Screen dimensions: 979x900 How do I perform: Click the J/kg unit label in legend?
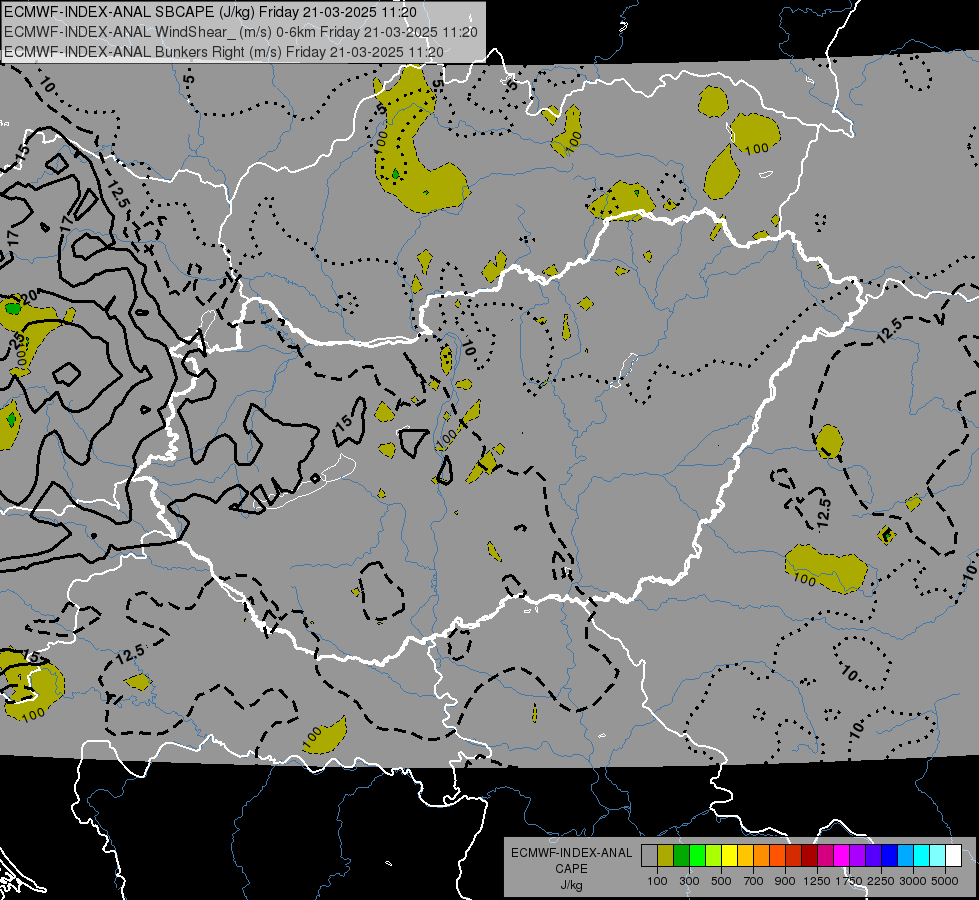click(571, 885)
